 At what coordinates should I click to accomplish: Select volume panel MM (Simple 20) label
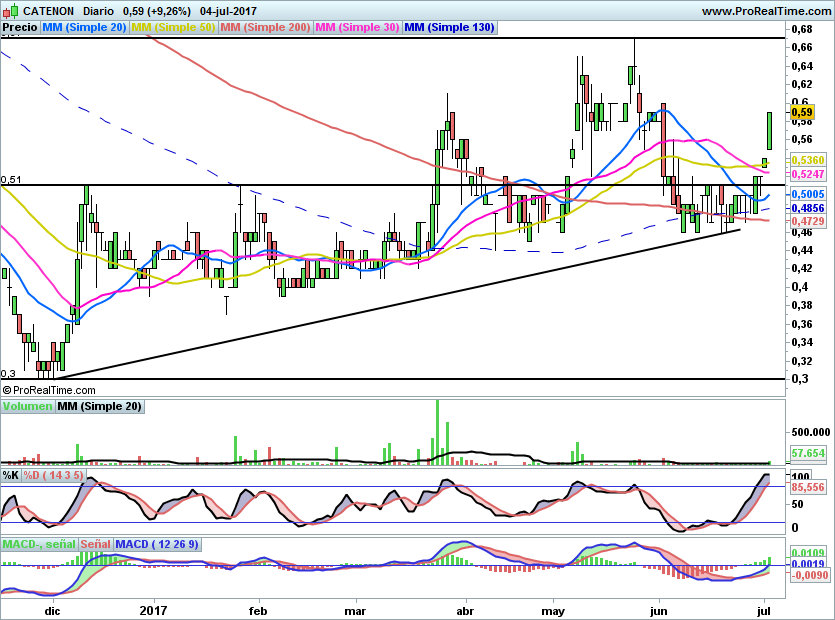(100, 406)
